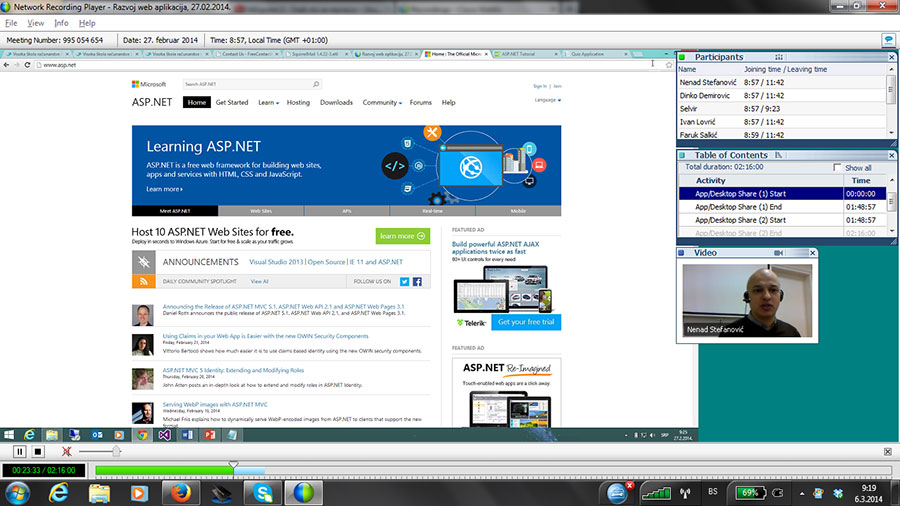
Task: Click the bookmark star in shared browser
Action: click(669, 65)
